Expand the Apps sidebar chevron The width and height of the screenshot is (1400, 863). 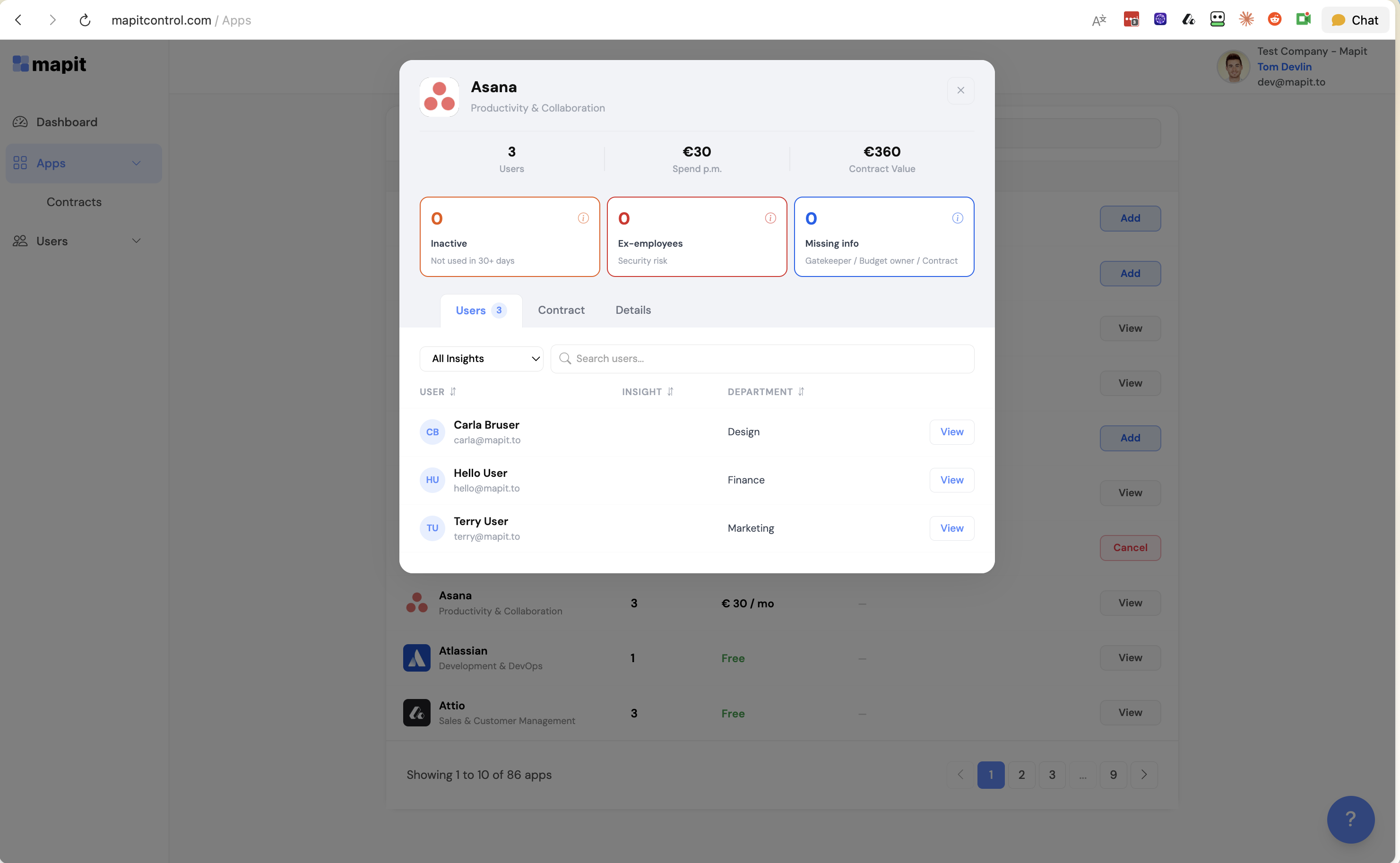(137, 163)
